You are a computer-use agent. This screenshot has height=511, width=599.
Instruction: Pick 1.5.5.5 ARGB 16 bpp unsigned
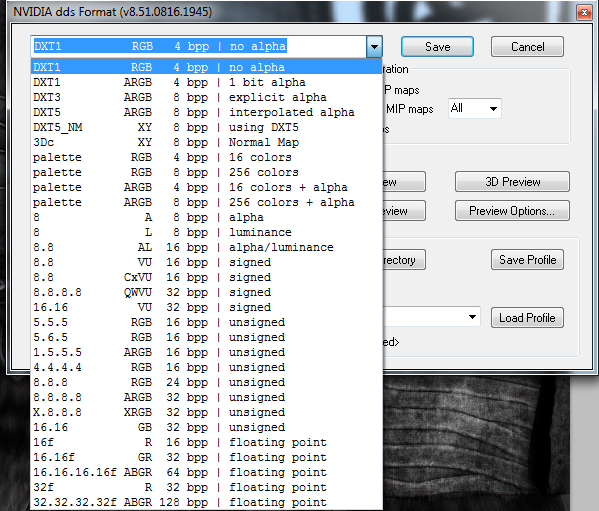tap(206, 352)
